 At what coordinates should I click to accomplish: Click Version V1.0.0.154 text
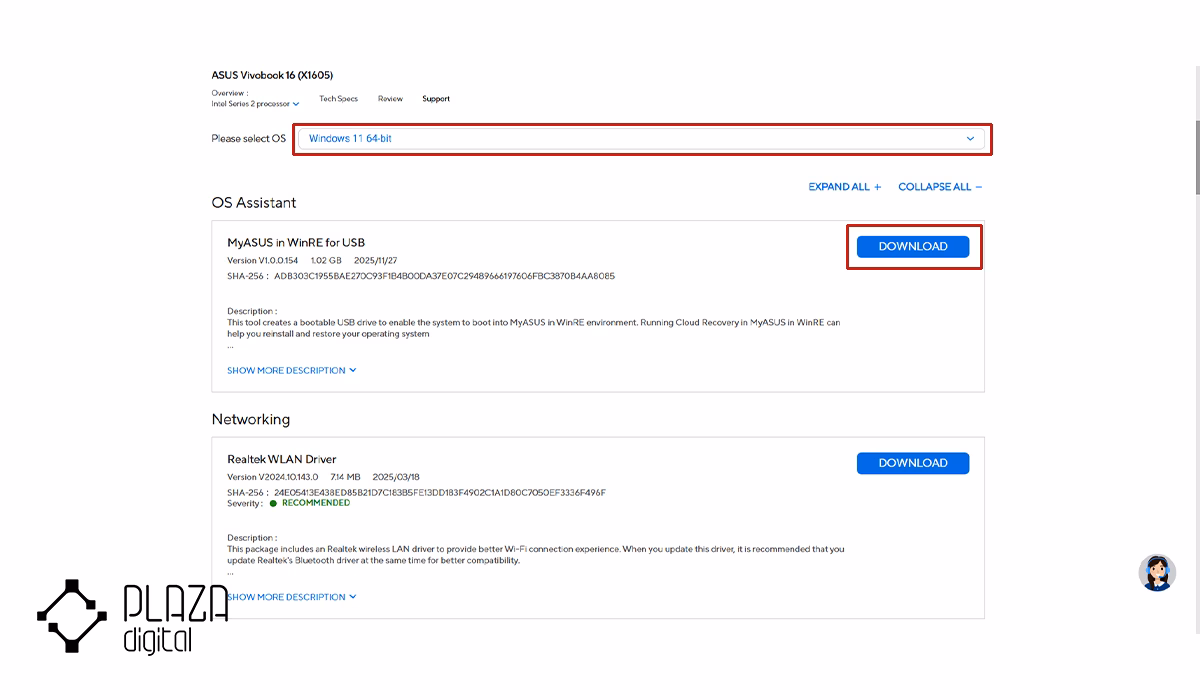[x=263, y=261]
